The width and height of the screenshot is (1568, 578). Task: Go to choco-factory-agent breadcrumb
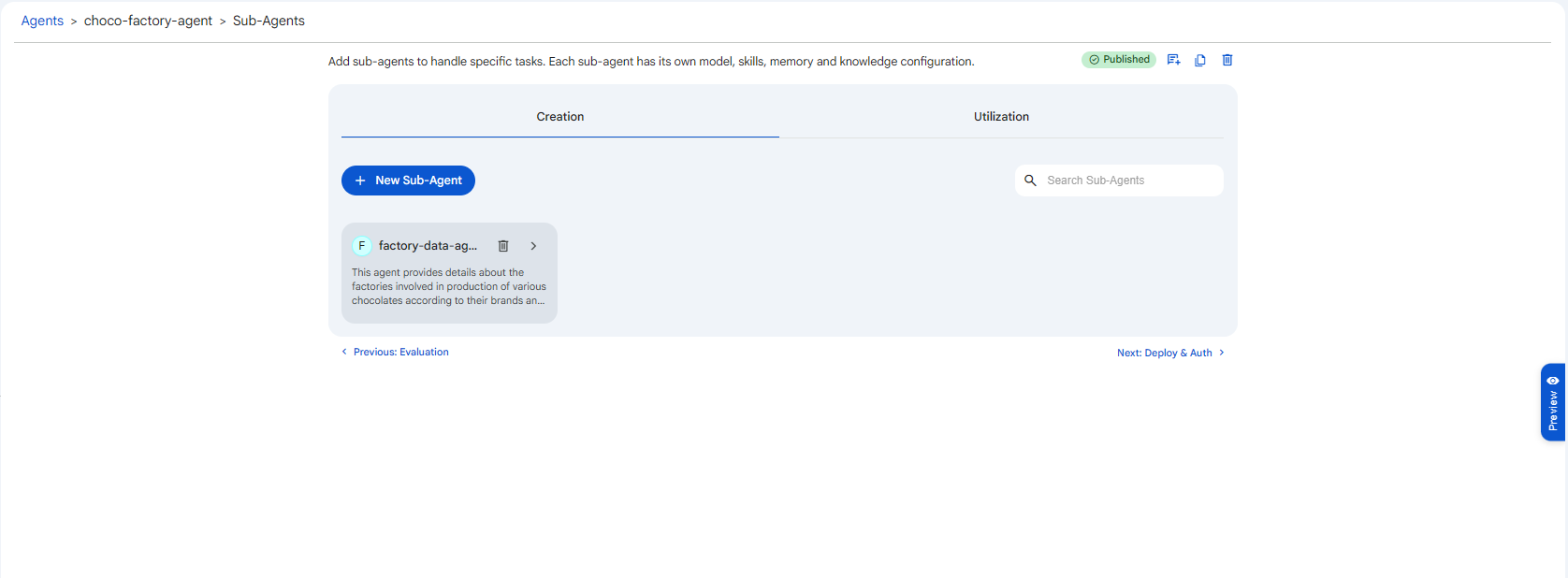[x=148, y=21]
